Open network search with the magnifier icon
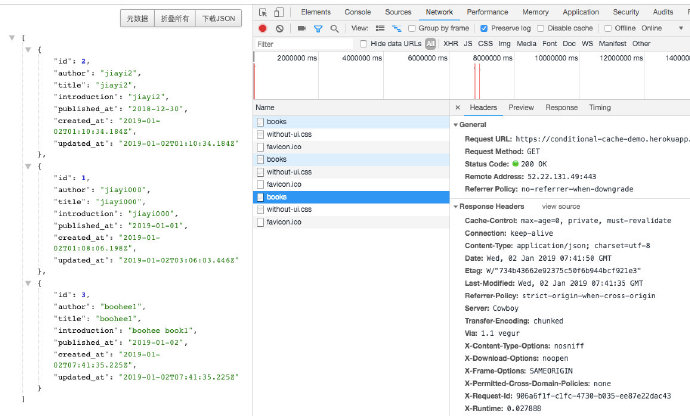This screenshot has width=690, height=416. pos(334,29)
